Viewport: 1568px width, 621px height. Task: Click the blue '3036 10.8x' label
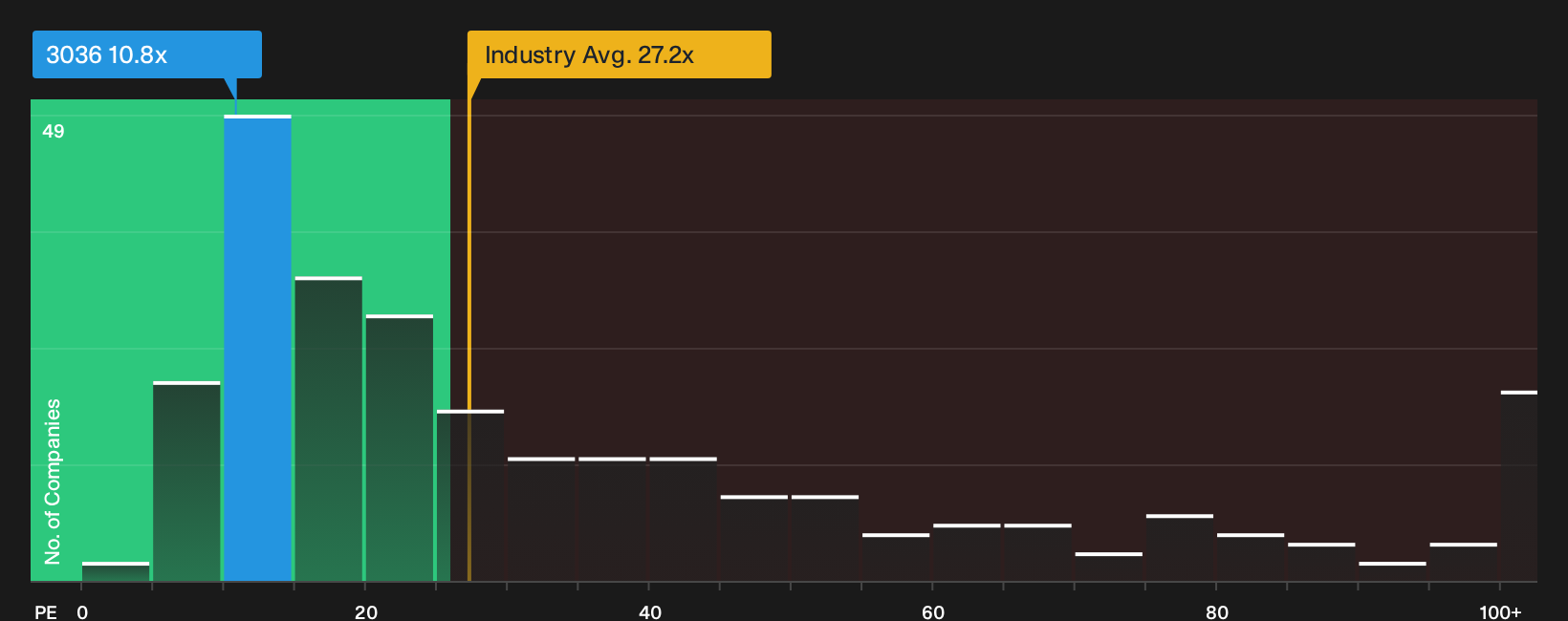tap(147, 54)
